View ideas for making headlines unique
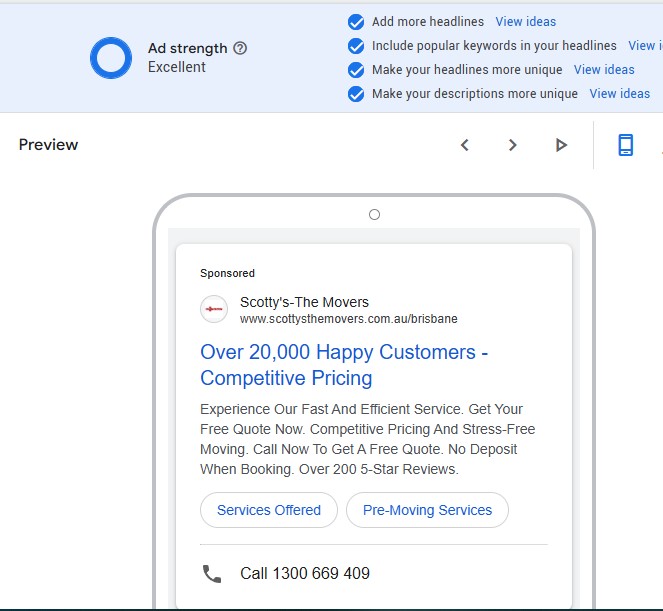 click(x=604, y=70)
